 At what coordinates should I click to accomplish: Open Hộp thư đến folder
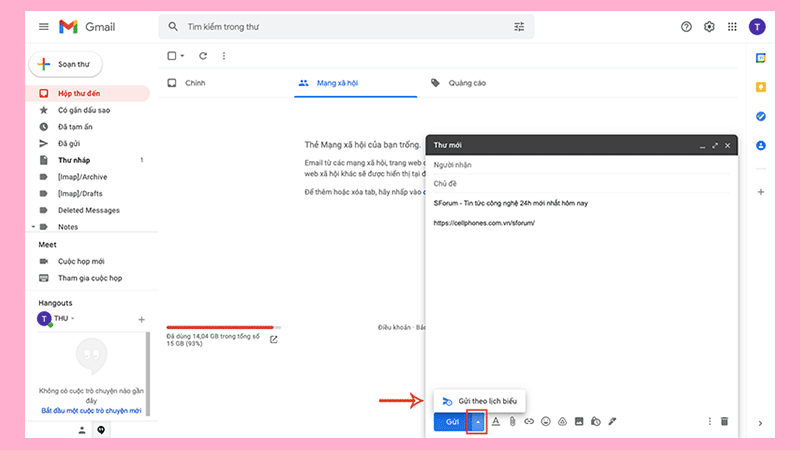[79, 93]
